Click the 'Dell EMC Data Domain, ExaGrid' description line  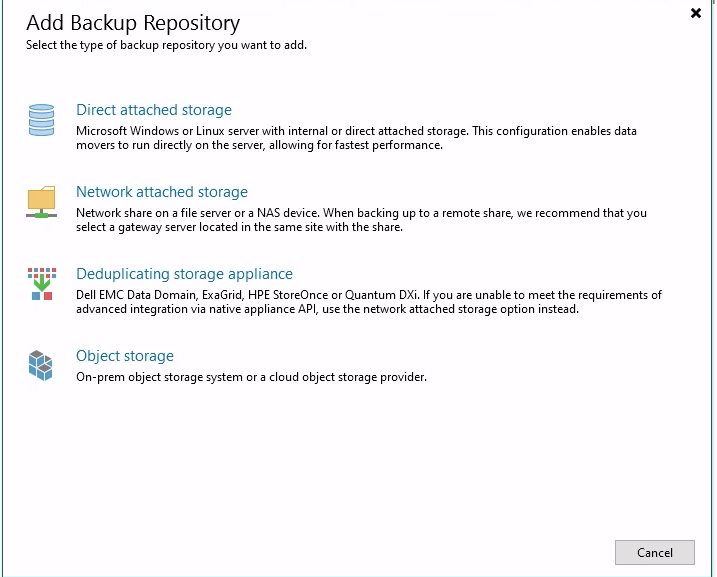[369, 294]
